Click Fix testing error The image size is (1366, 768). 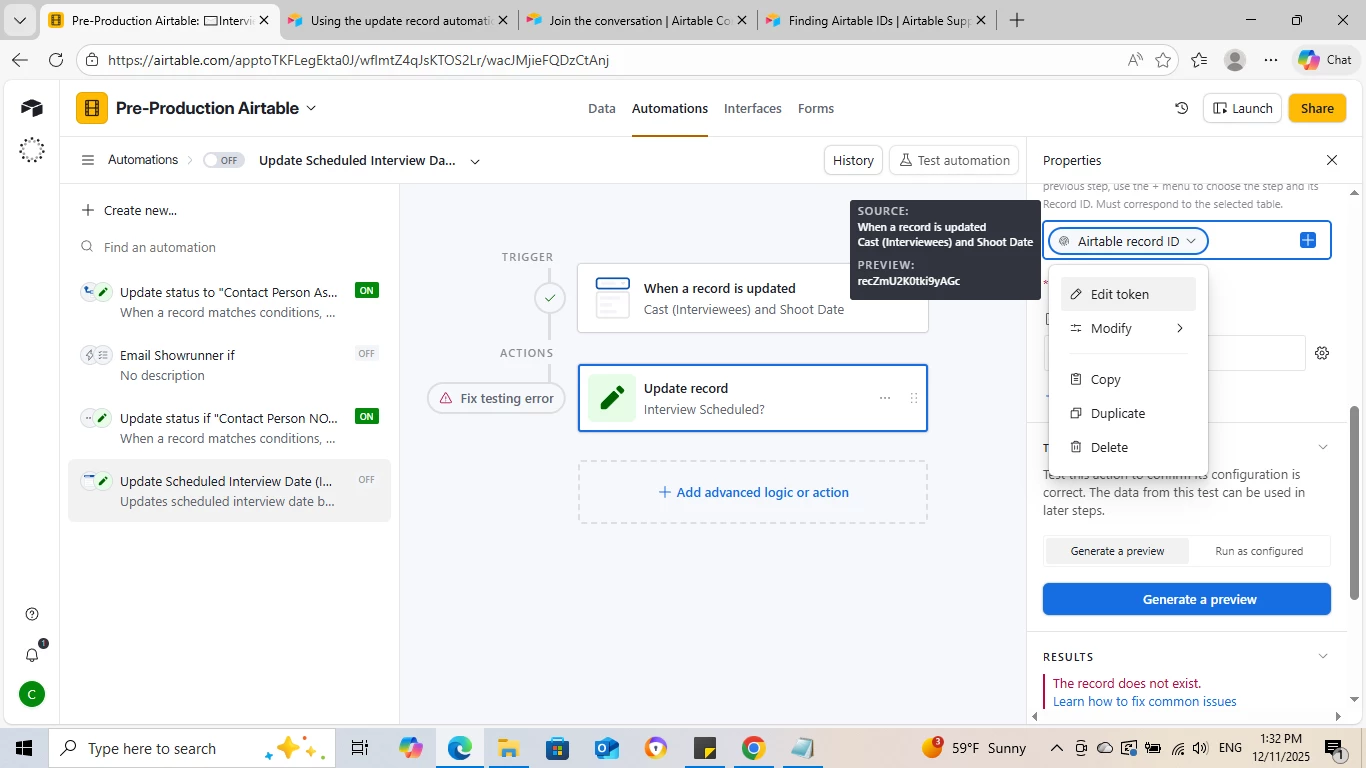pyautogui.click(x=496, y=398)
